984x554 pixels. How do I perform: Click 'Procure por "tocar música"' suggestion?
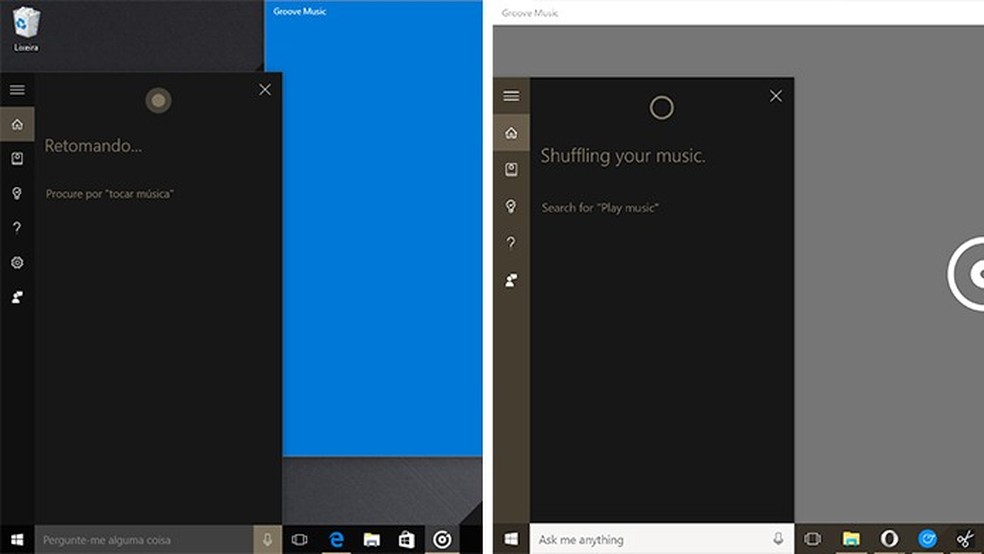point(110,194)
